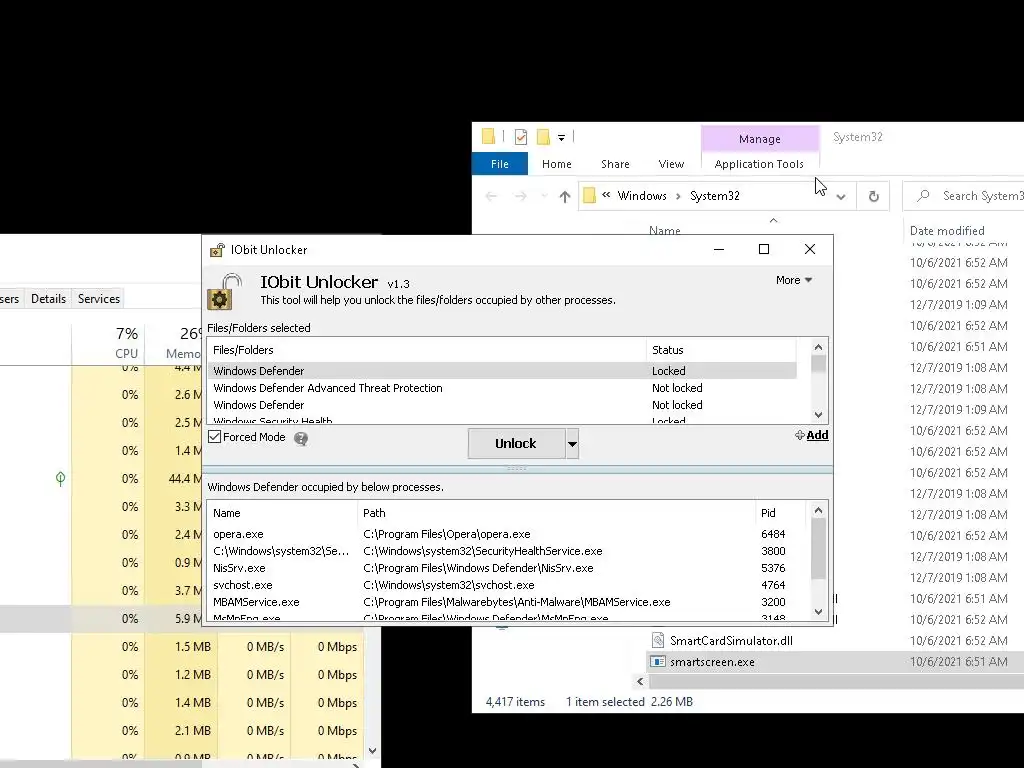Click the Properties quick access icon
Image resolution: width=1024 pixels, height=768 pixels.
520,136
